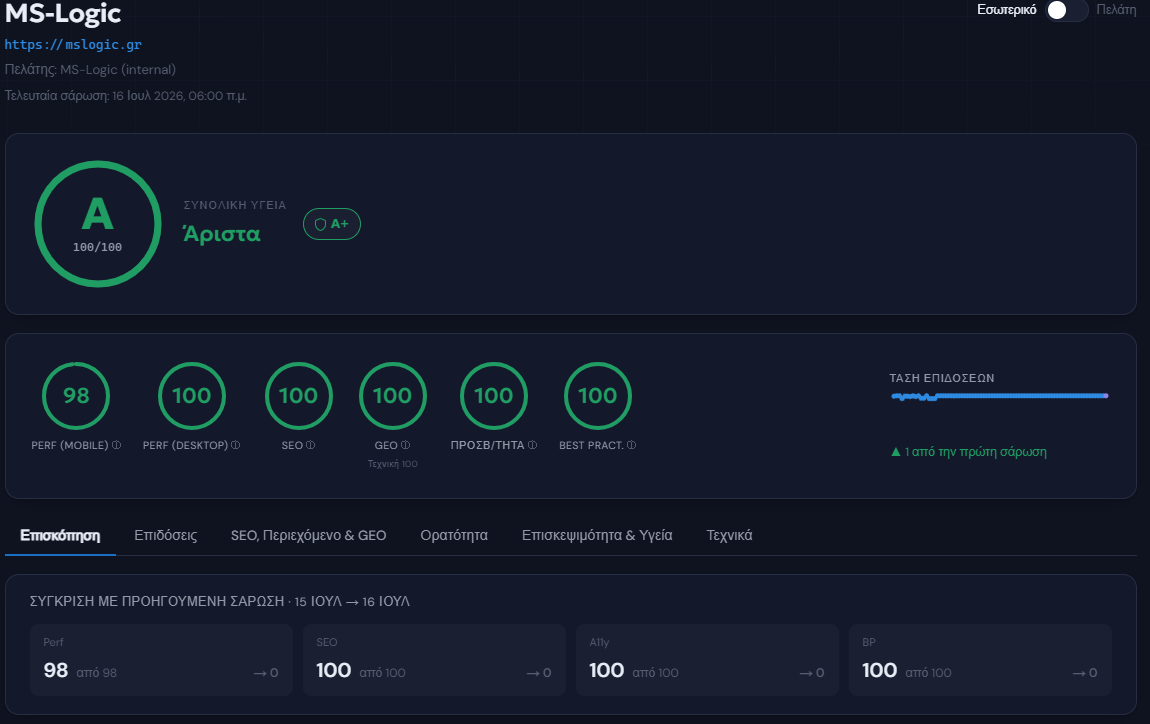Select the Πελάτη view label

pyautogui.click(x=1116, y=10)
